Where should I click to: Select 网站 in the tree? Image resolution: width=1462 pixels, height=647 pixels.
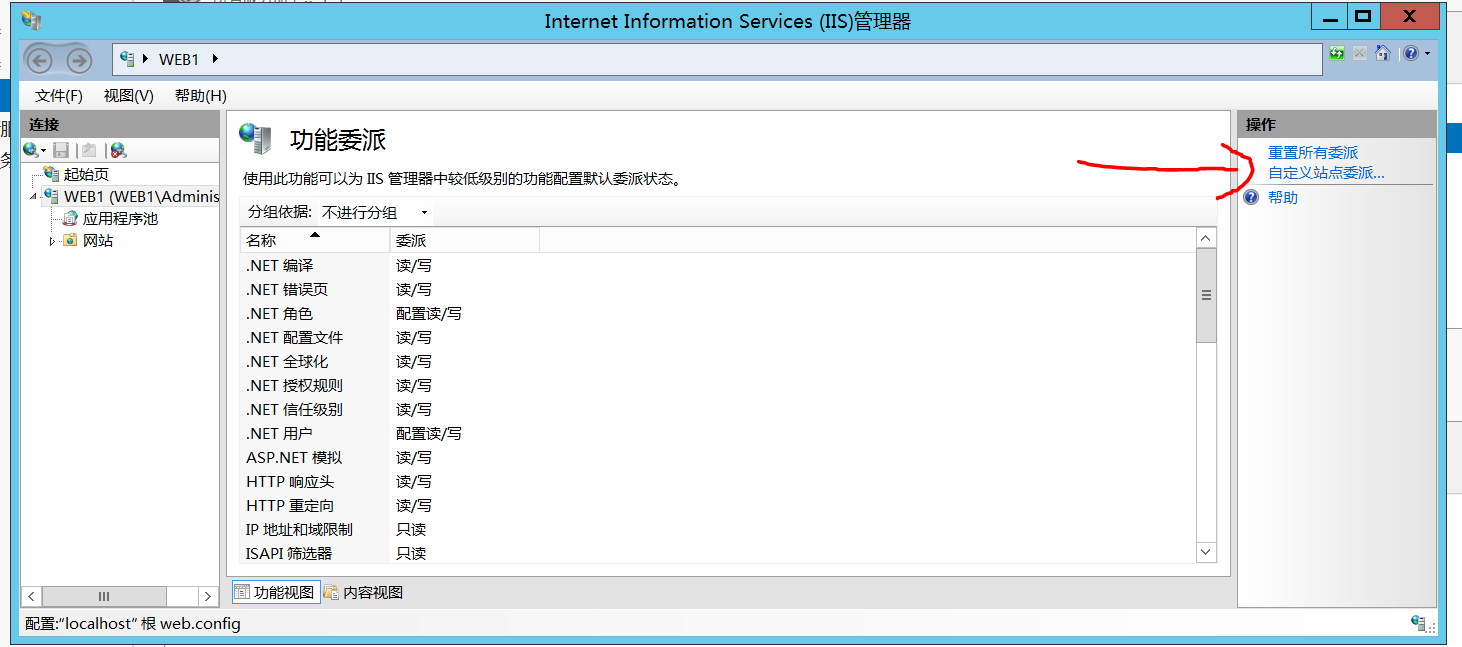click(x=98, y=241)
